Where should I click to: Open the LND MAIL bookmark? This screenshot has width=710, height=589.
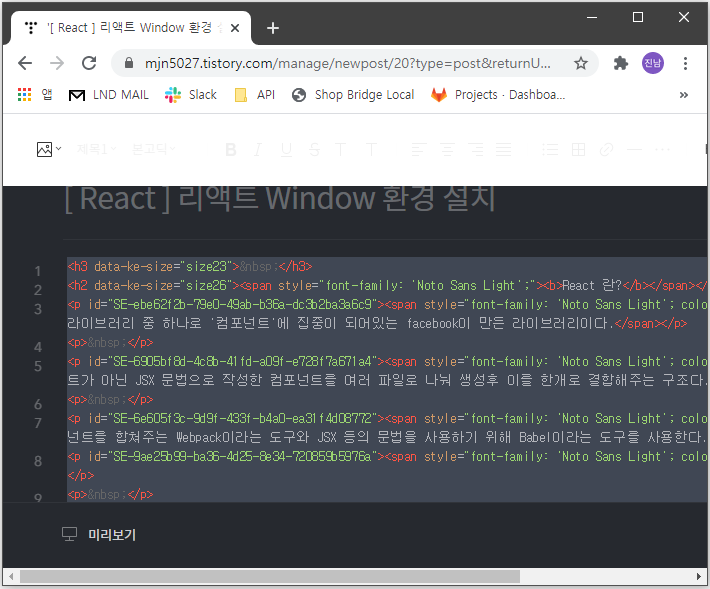point(109,95)
